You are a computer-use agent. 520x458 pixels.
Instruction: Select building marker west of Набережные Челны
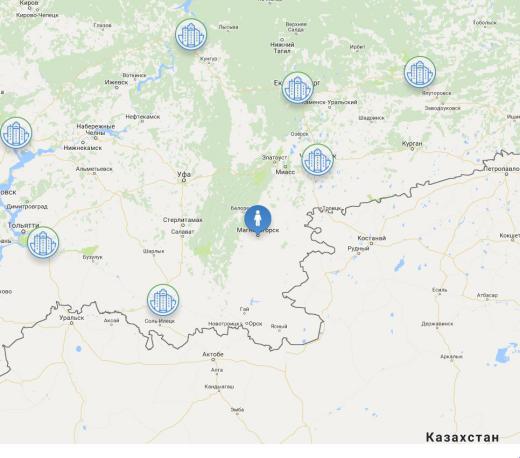[x=16, y=133]
